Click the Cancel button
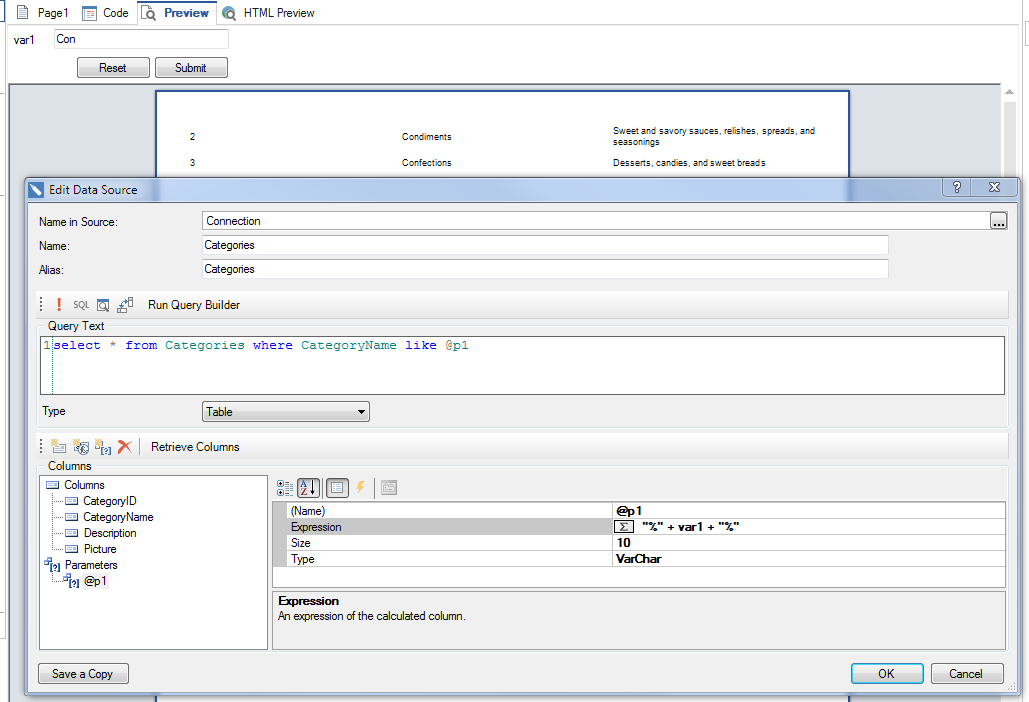The image size is (1029, 702). [x=967, y=674]
